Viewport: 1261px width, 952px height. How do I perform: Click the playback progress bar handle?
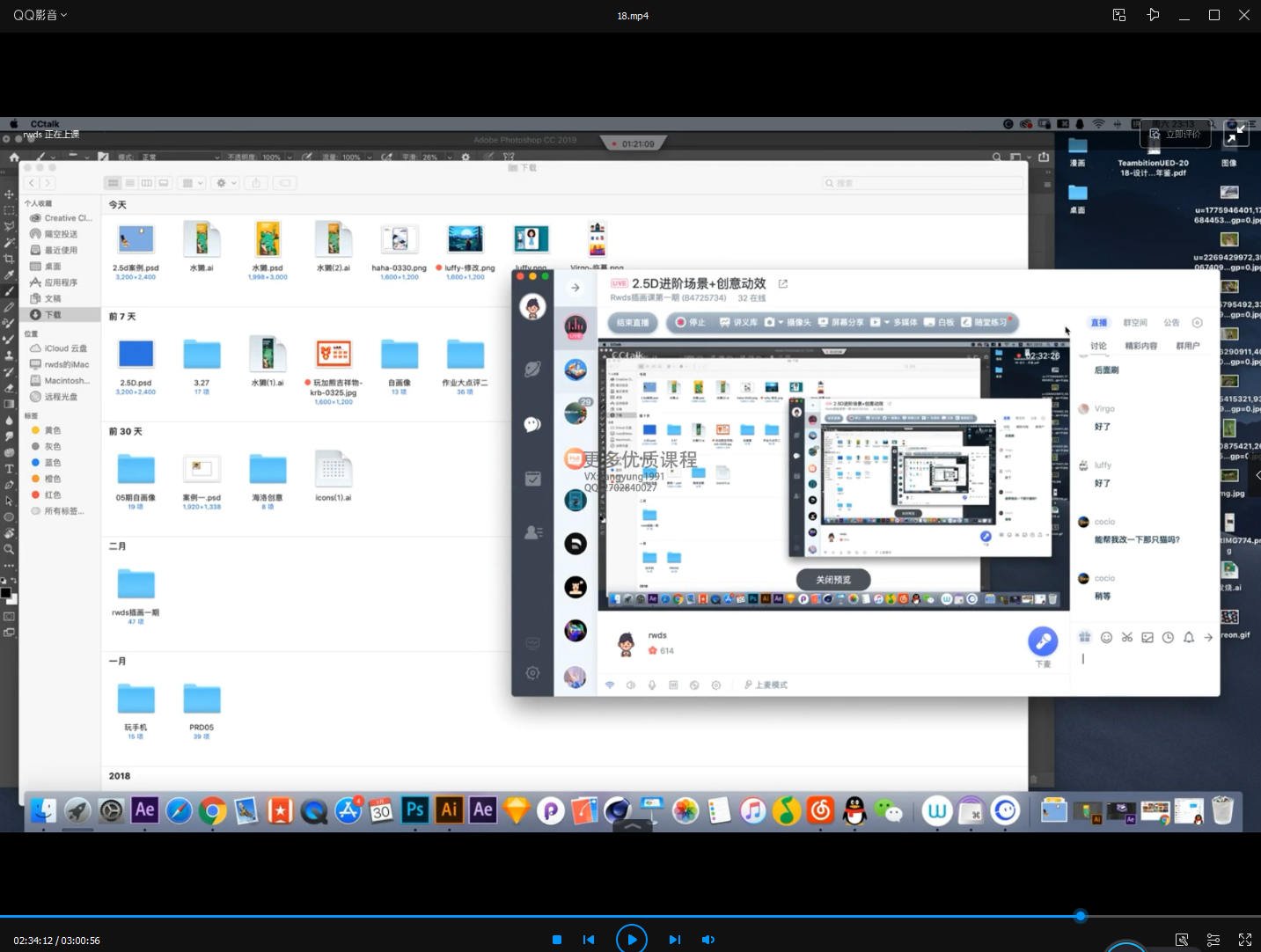[1081, 916]
